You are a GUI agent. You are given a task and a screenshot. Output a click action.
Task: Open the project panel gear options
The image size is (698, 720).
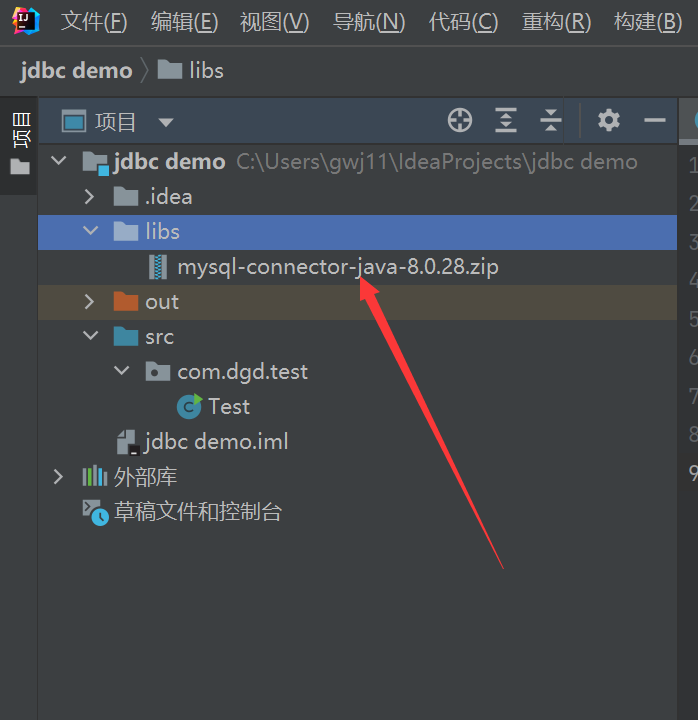point(609,120)
